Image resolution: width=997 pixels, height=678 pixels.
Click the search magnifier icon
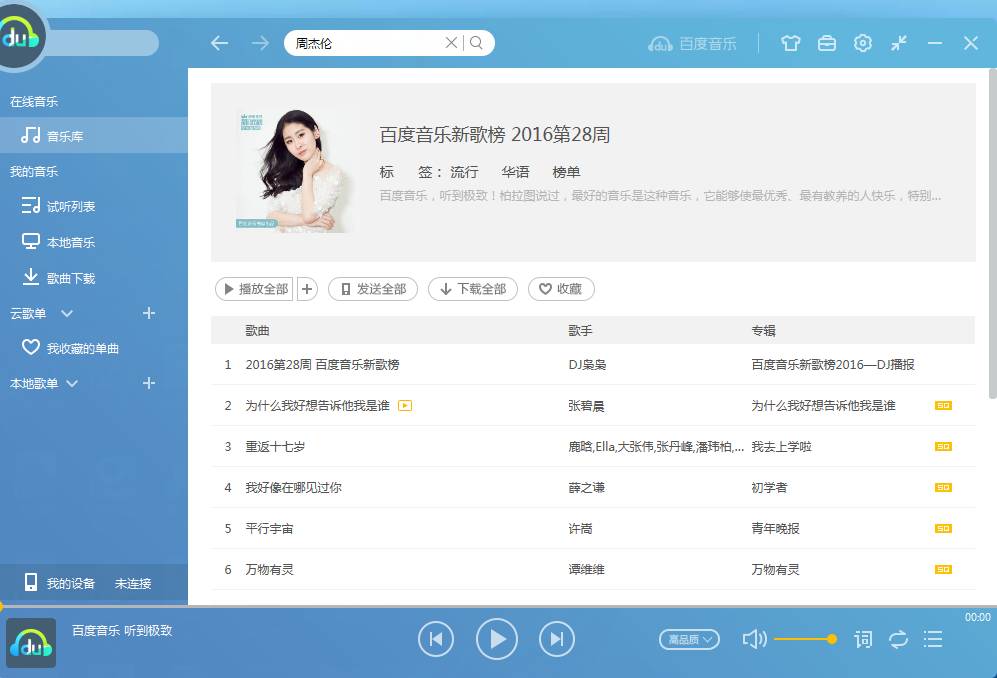pos(476,43)
